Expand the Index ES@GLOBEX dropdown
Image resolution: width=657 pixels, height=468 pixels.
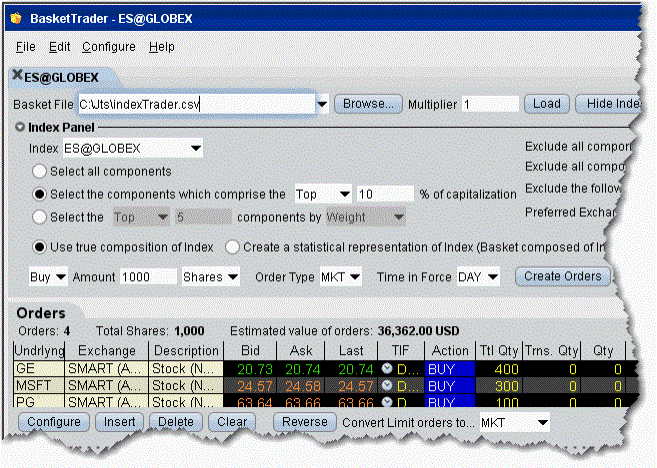pos(194,149)
